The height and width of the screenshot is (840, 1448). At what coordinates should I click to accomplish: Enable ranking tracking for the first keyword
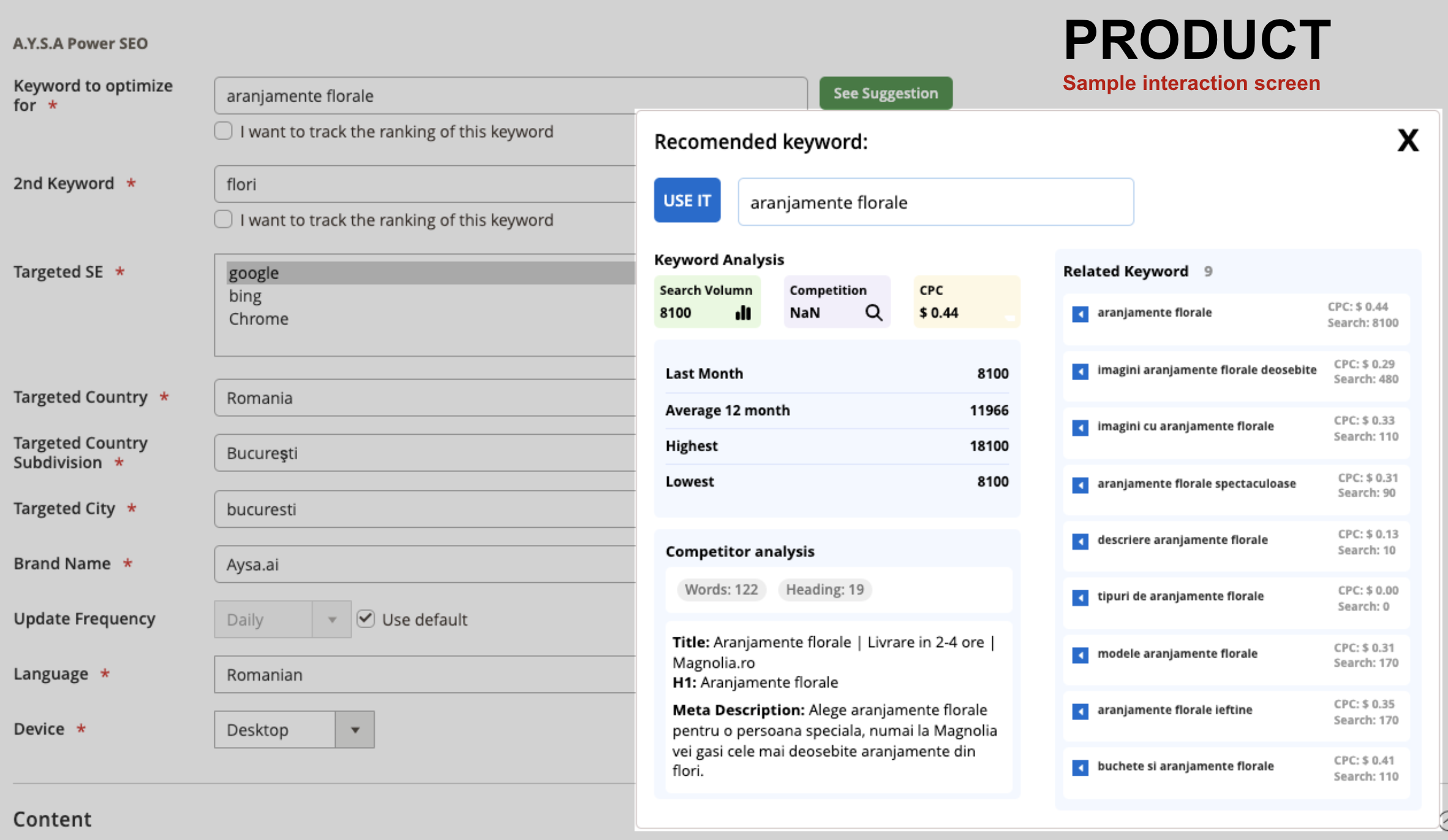click(224, 131)
